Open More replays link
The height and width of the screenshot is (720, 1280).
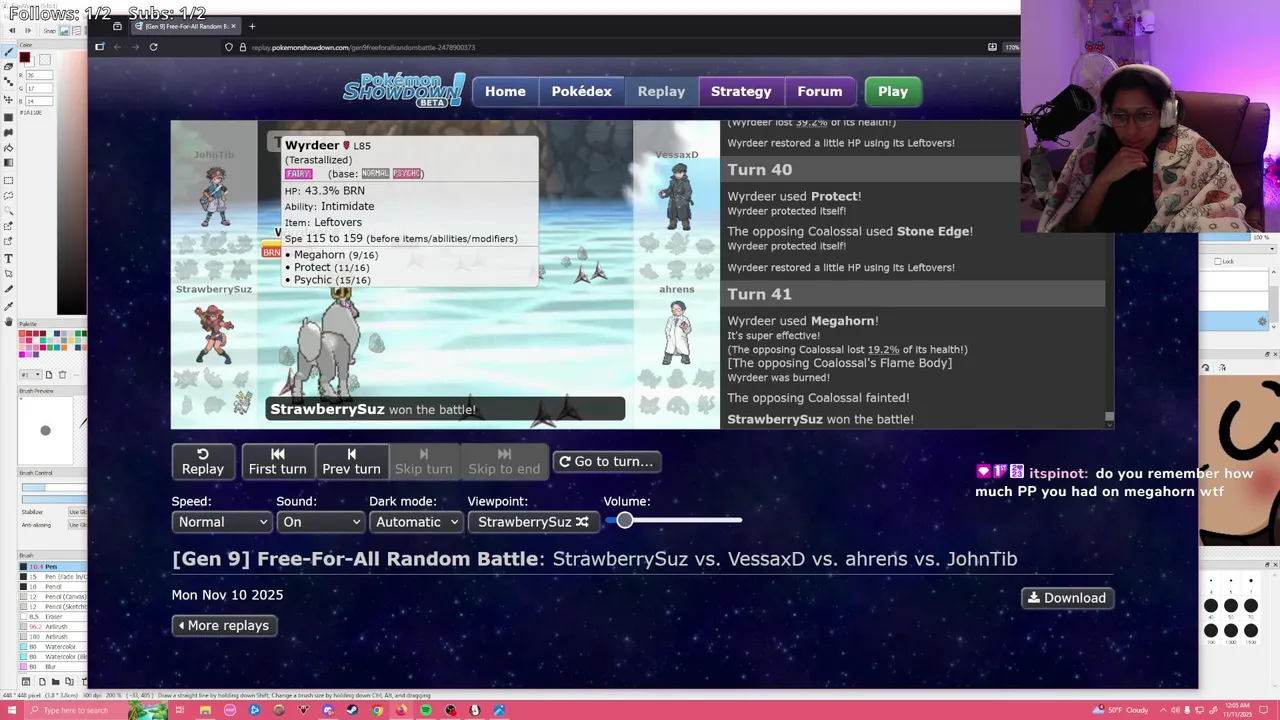[223, 625]
